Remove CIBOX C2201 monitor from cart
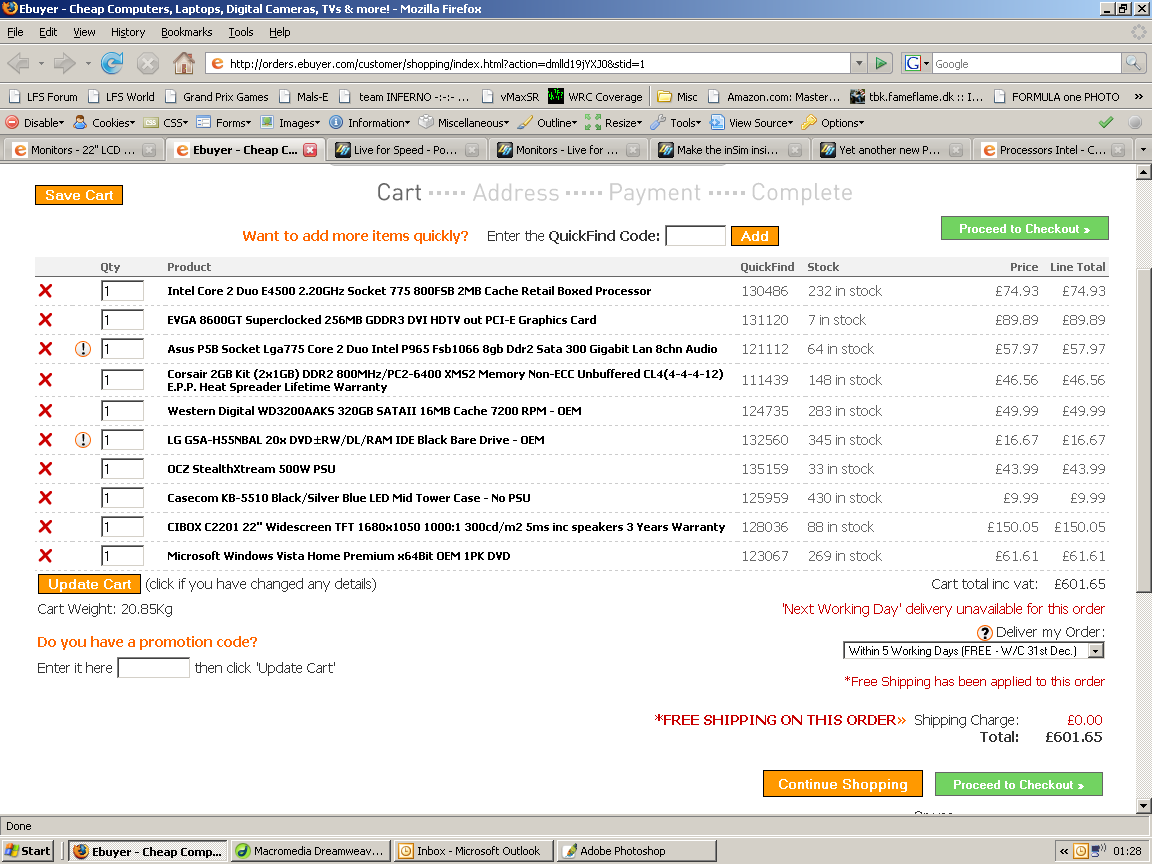 pos(46,527)
